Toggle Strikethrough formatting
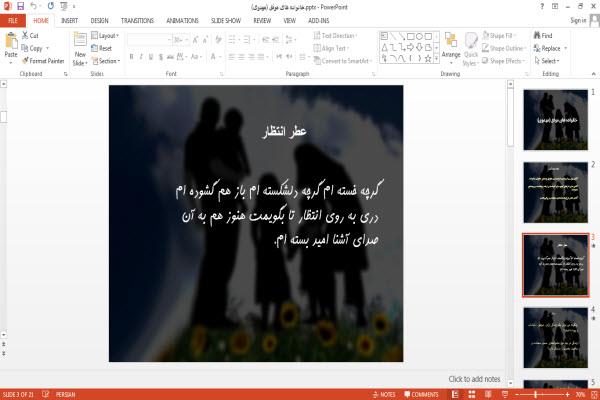This screenshot has width=600, height=400. pyautogui.click(x=170, y=57)
